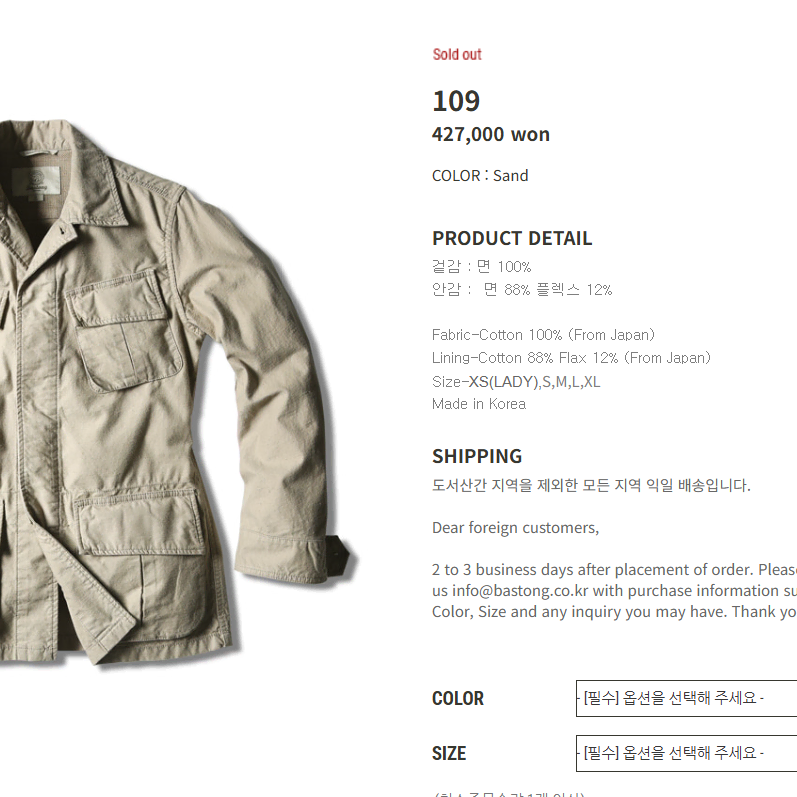Click the "Dear foreign customers," text
The height and width of the screenshot is (797, 797).
pos(515,527)
